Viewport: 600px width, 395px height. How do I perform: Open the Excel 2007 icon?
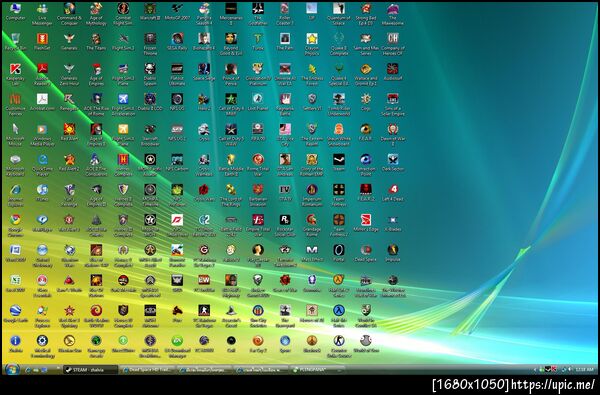coord(15,284)
